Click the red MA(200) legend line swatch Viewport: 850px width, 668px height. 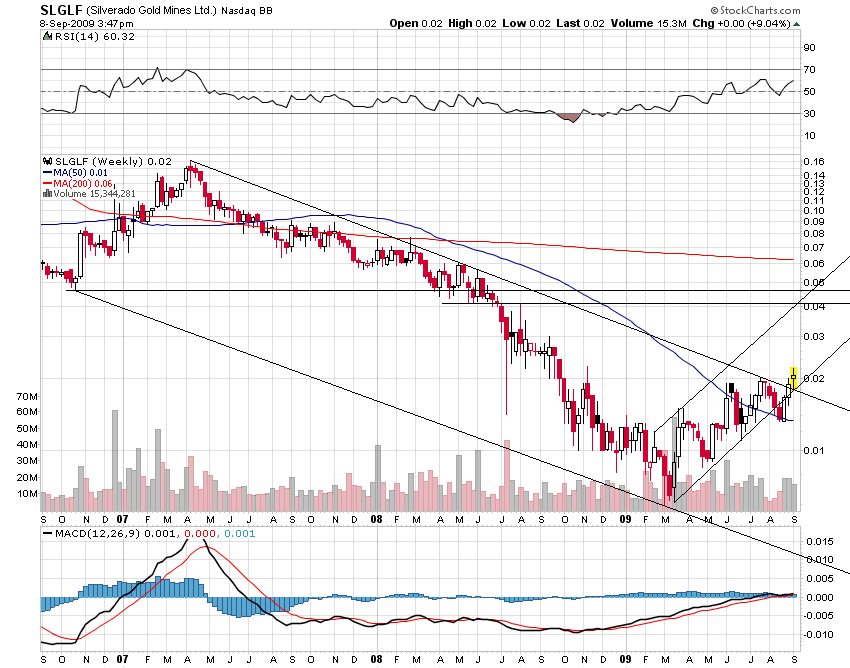pos(48,183)
